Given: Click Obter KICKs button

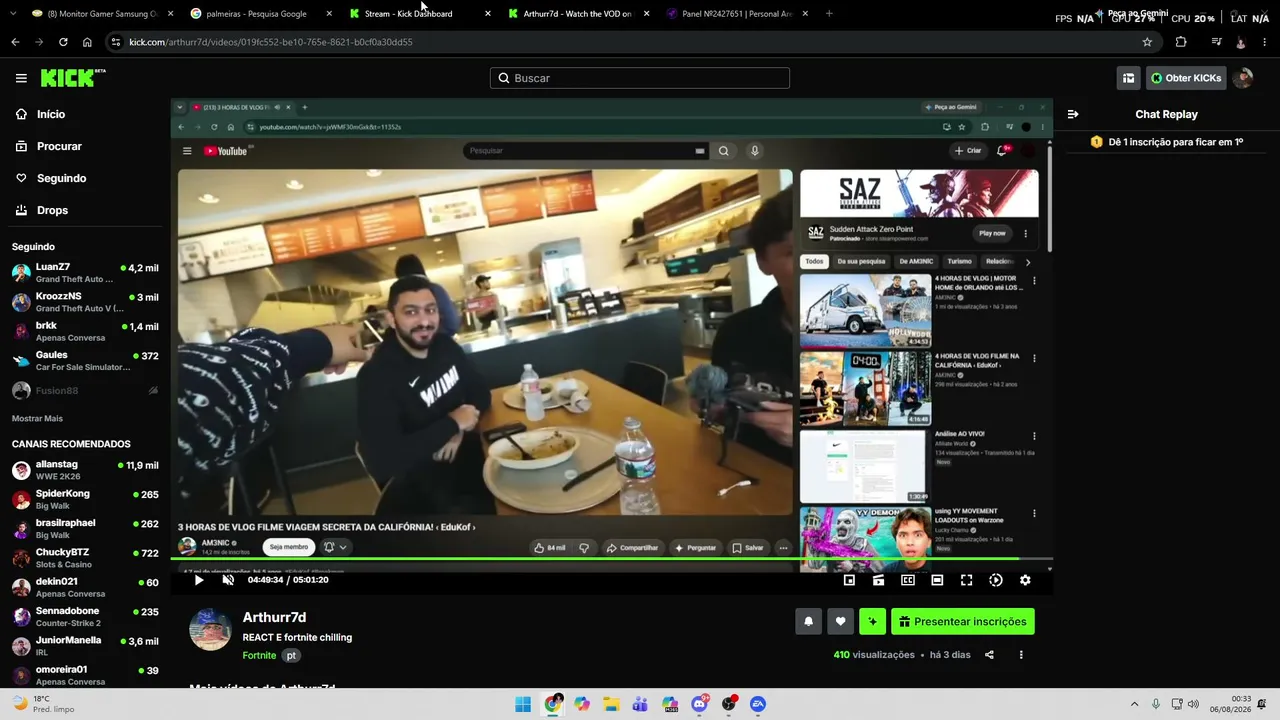Looking at the screenshot, I should click(1186, 78).
